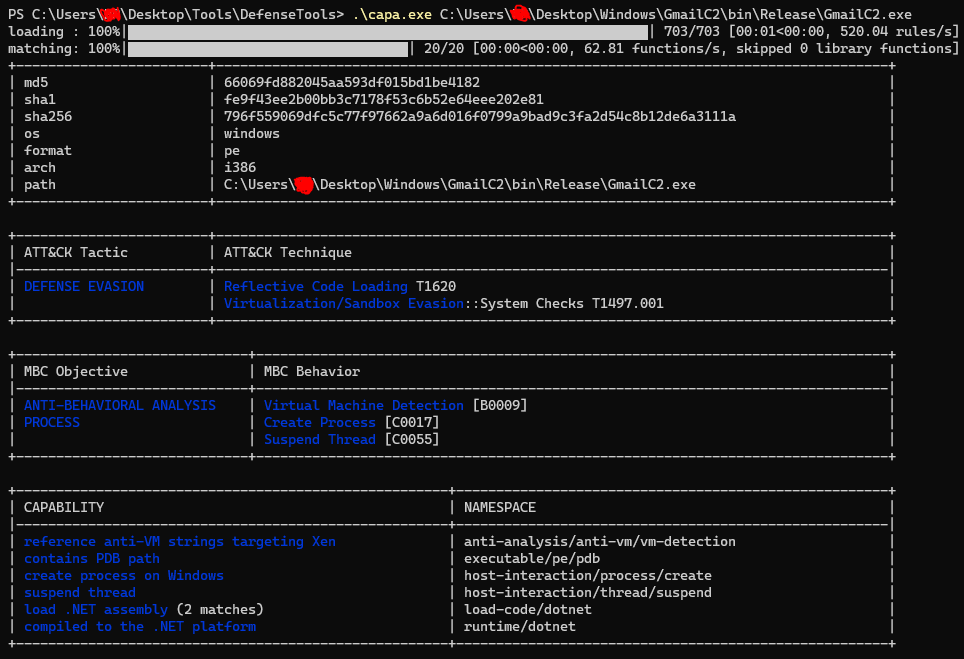This screenshot has height=659, width=964.
Task: Select the PROCESS objective under MBC Objective
Action: point(52,423)
